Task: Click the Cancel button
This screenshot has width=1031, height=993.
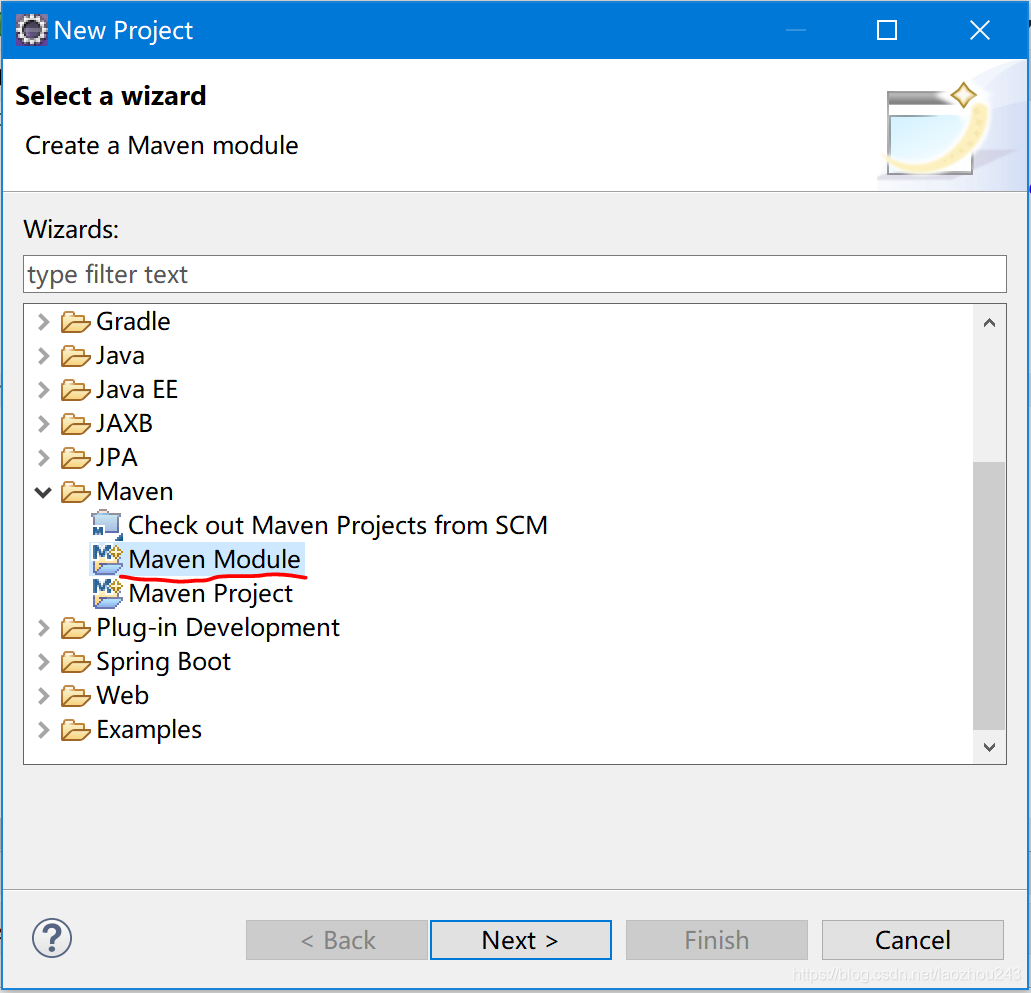Action: [x=913, y=940]
